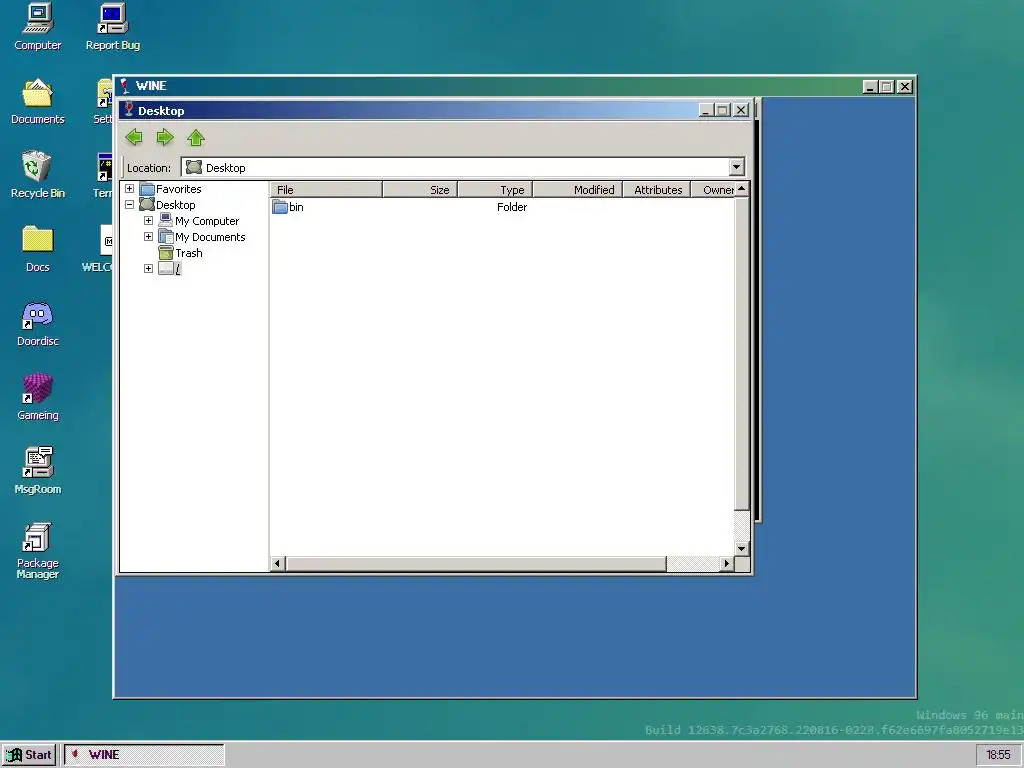
Task: Expand the My Computer tree node
Action: (x=148, y=221)
